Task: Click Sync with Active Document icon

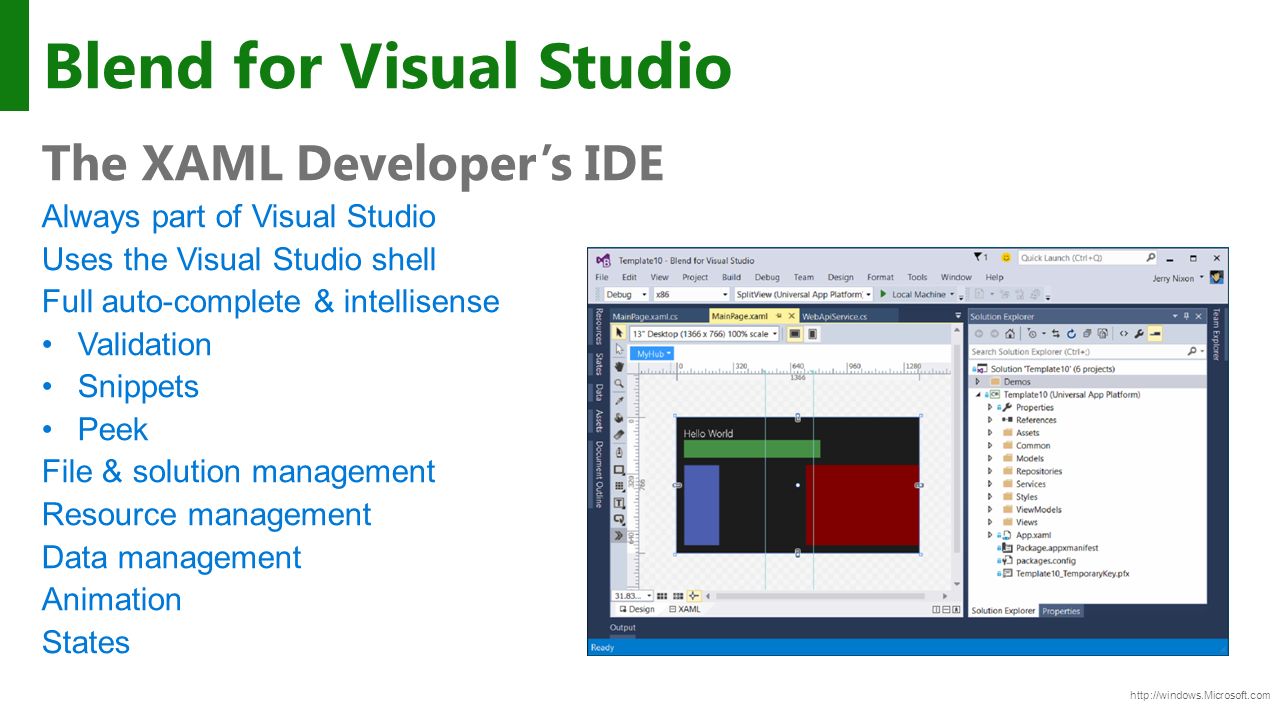Action: [1056, 334]
